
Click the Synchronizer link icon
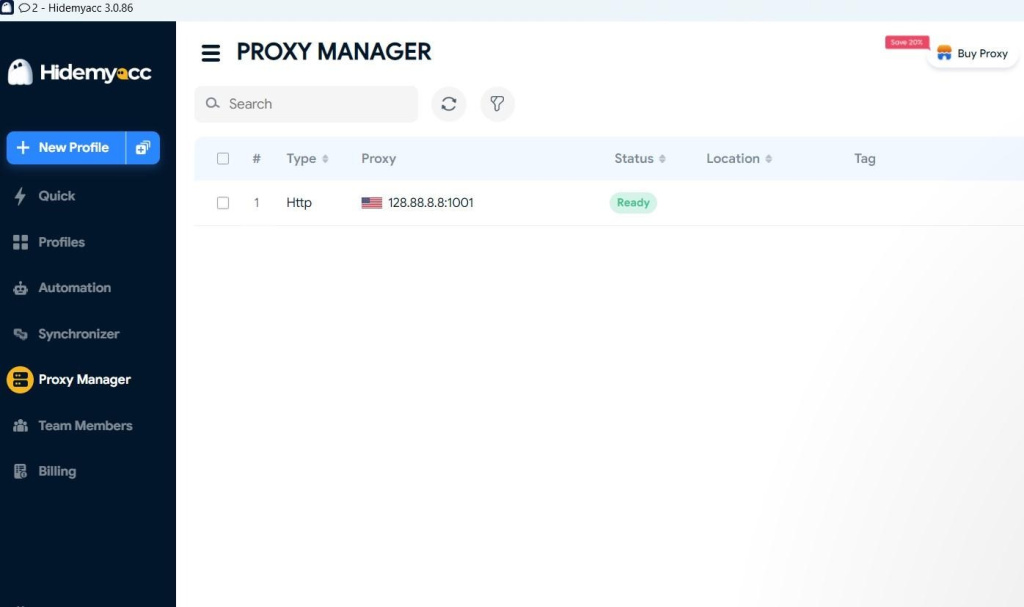tap(20, 334)
